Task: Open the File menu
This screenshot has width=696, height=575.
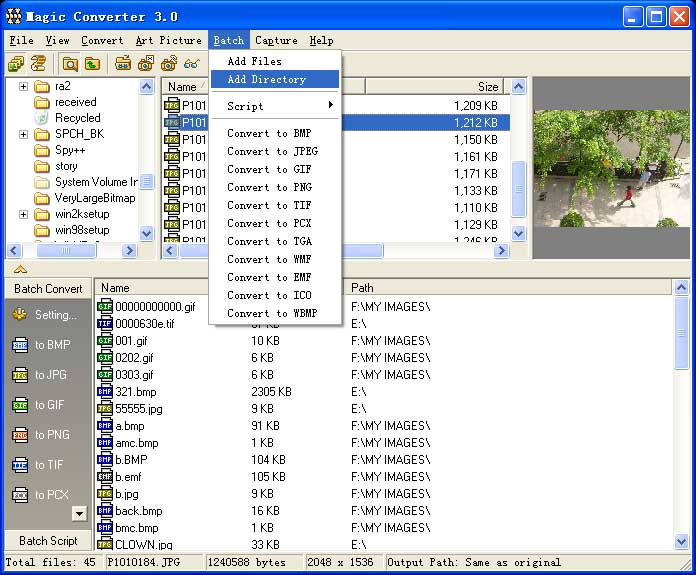Action: (x=22, y=40)
